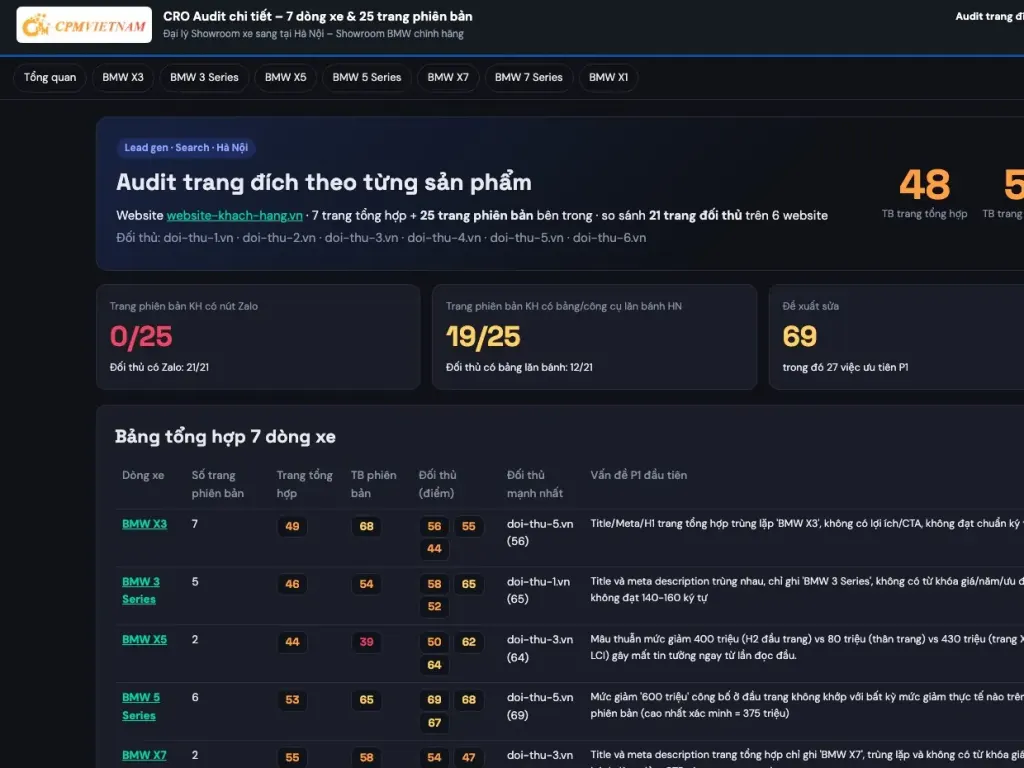Select the BMW 3 Series tab
The height and width of the screenshot is (768, 1024).
point(204,77)
